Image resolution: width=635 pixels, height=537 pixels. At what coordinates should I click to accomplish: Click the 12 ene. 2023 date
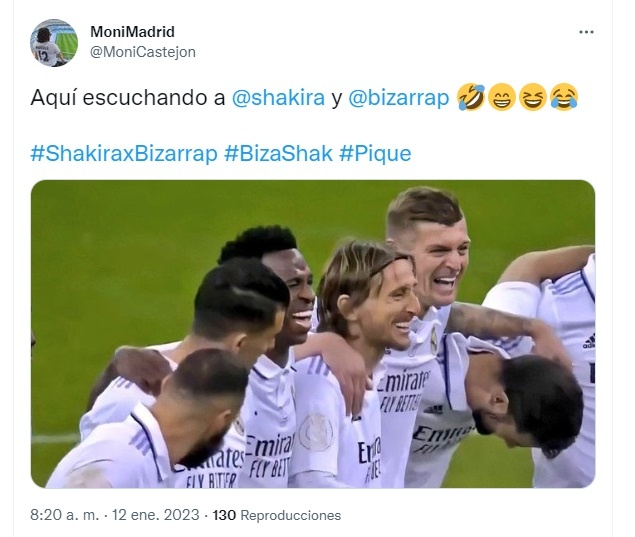(x=156, y=515)
